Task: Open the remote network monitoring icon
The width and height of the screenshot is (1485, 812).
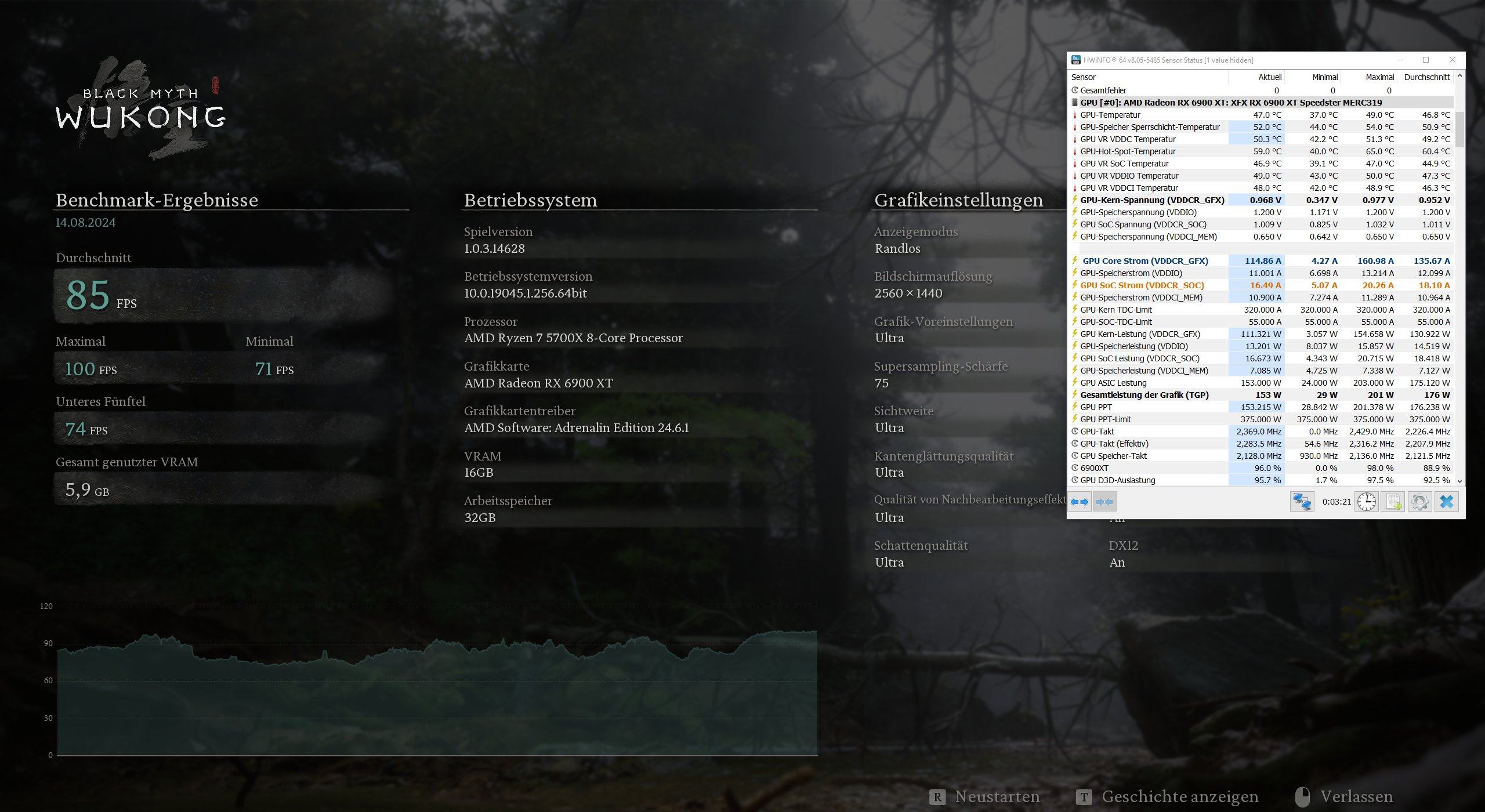Action: click(x=1302, y=502)
